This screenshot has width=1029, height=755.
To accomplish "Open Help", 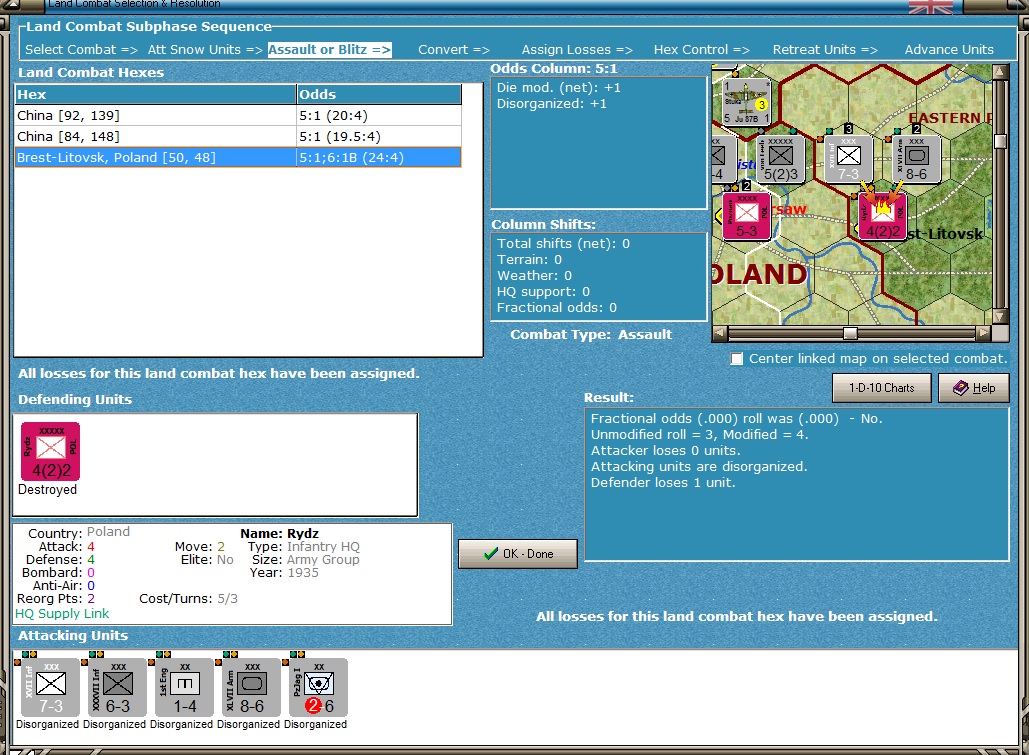I will tap(973, 388).
